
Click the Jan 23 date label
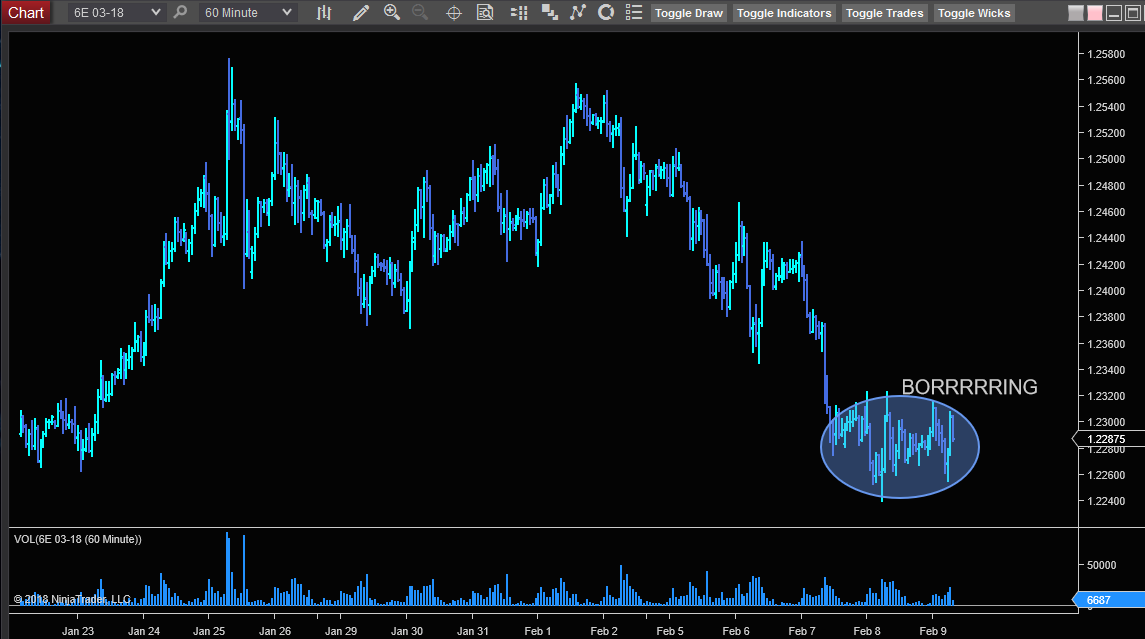(78, 631)
